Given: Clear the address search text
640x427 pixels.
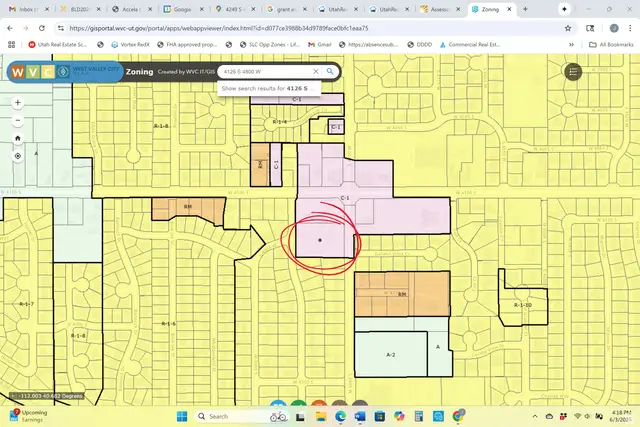Looking at the screenshot, I should (x=316, y=72).
